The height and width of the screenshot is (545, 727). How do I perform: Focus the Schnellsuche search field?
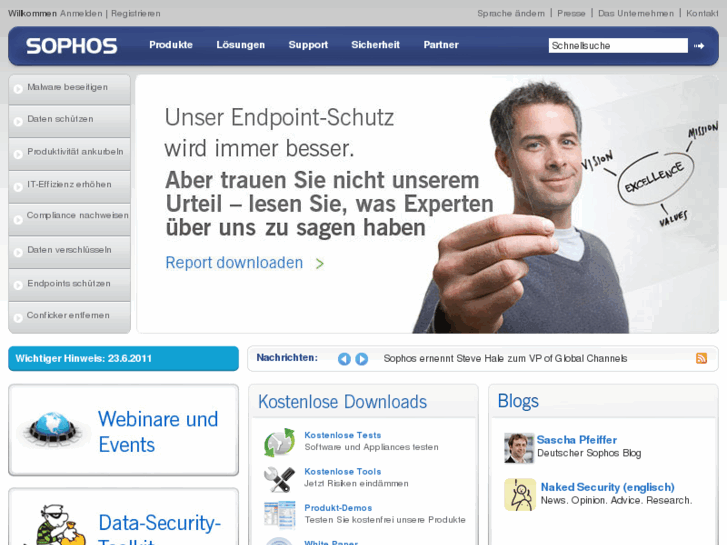618,45
